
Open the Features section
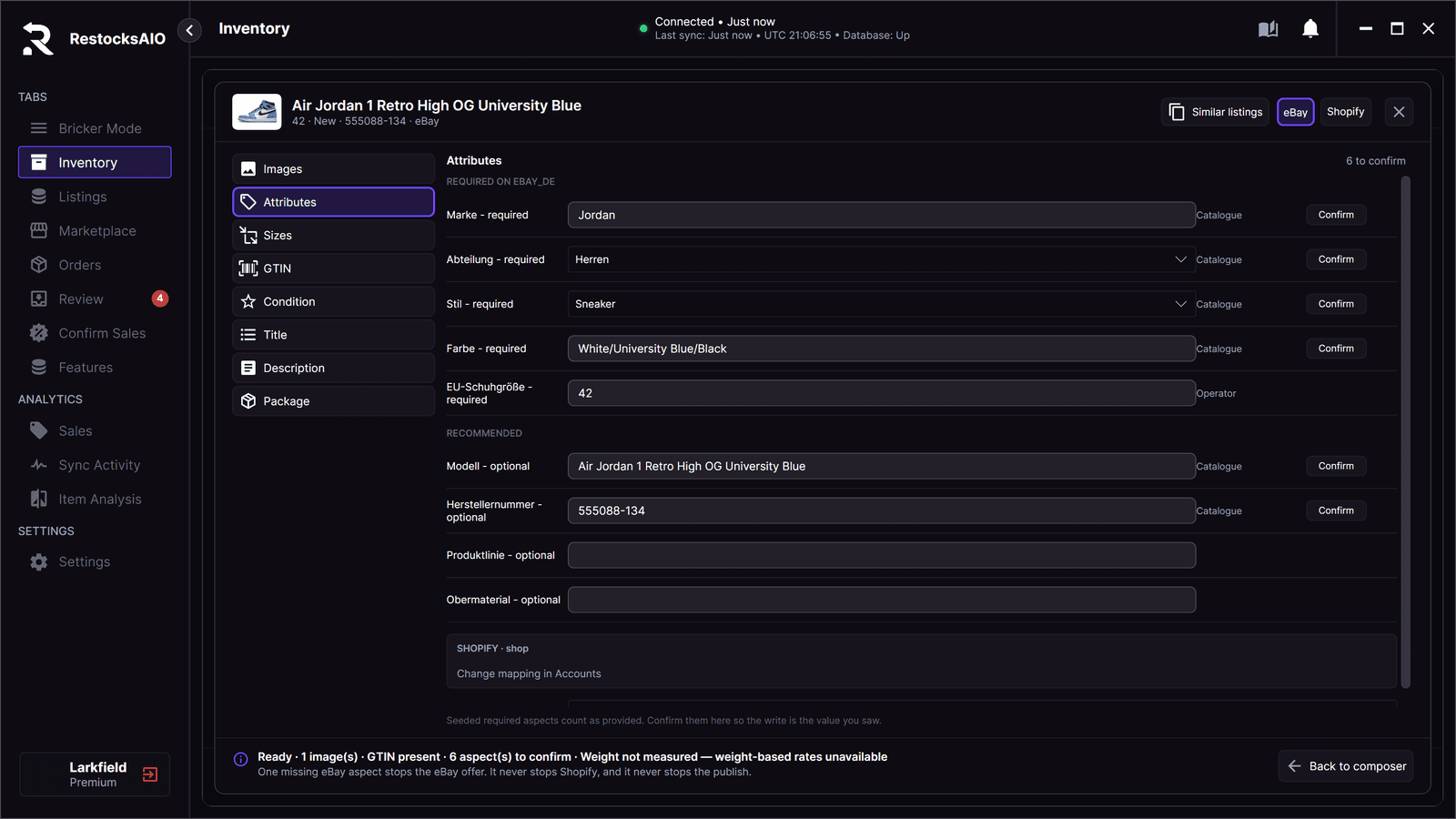coord(95,368)
